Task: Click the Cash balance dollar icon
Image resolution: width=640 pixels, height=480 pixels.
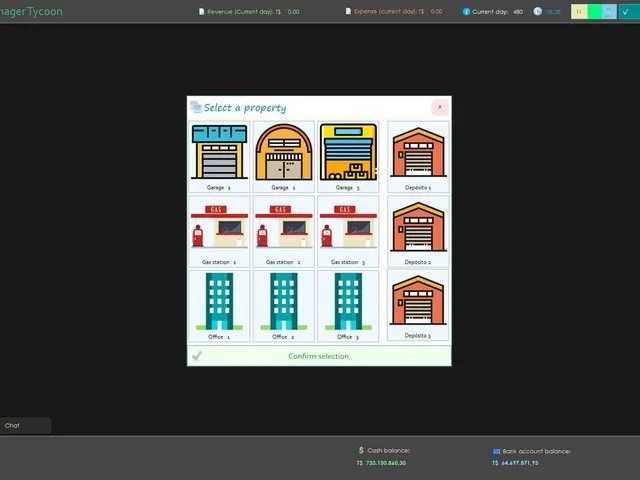Action: pyautogui.click(x=361, y=450)
